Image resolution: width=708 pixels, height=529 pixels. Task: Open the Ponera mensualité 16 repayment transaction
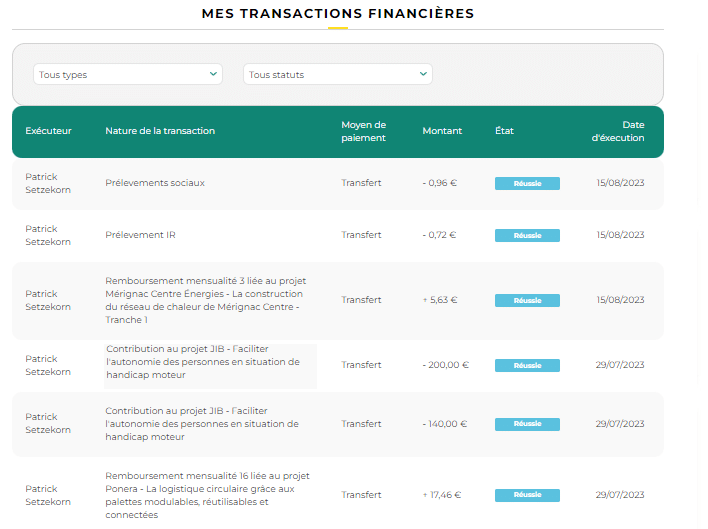tap(205, 495)
